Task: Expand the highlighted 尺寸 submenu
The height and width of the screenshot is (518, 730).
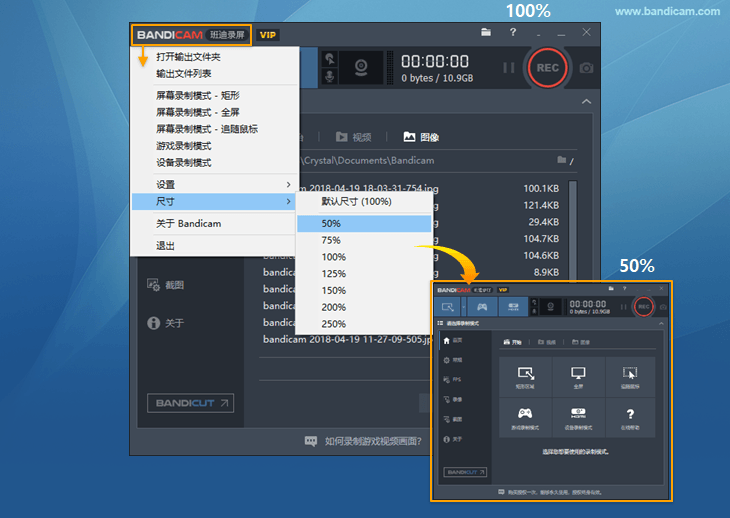Action: pyautogui.click(x=214, y=202)
